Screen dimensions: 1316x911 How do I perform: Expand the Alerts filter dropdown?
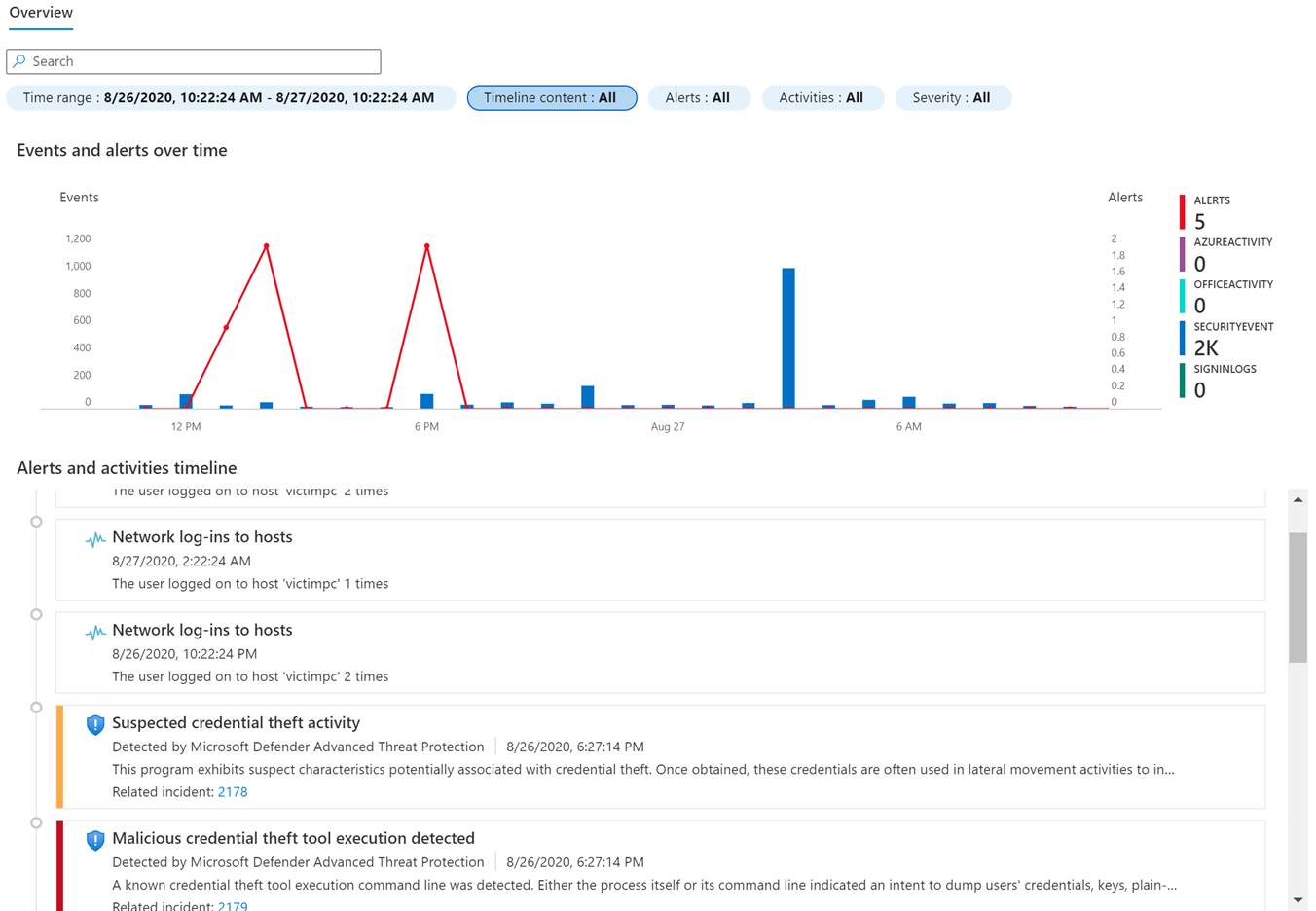(x=698, y=98)
